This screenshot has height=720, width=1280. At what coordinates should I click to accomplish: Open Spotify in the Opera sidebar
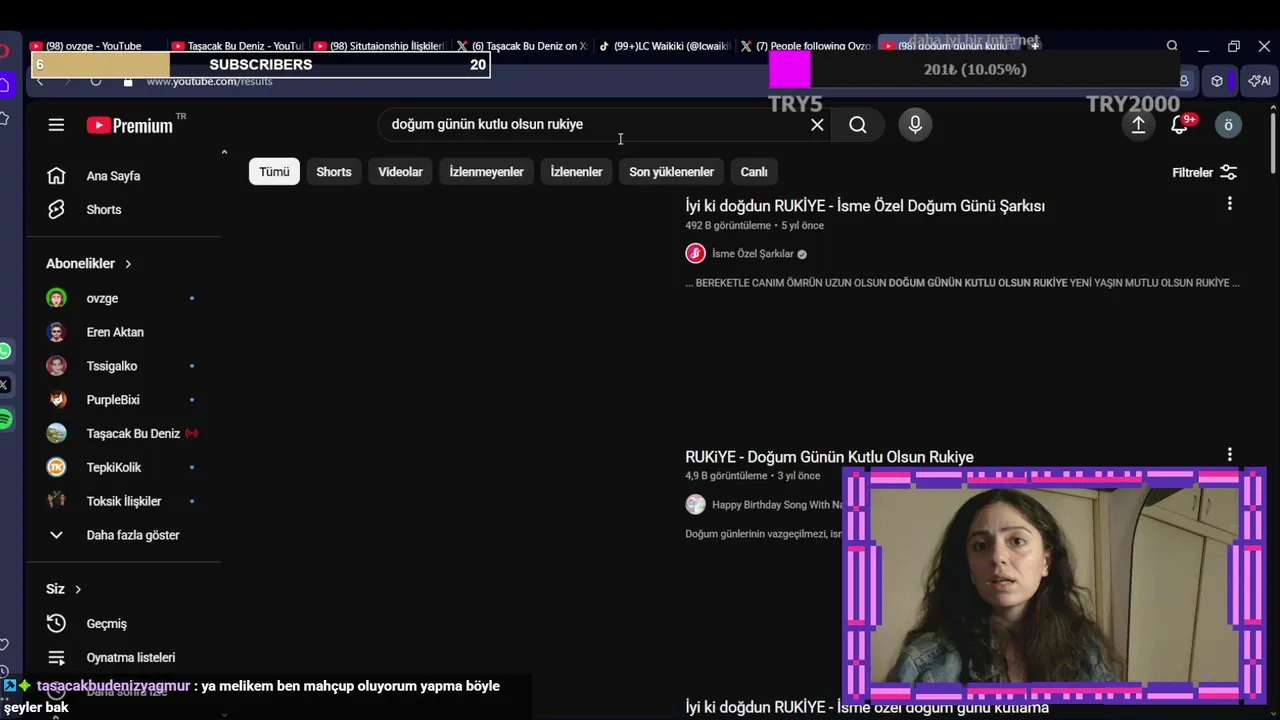click(5, 419)
